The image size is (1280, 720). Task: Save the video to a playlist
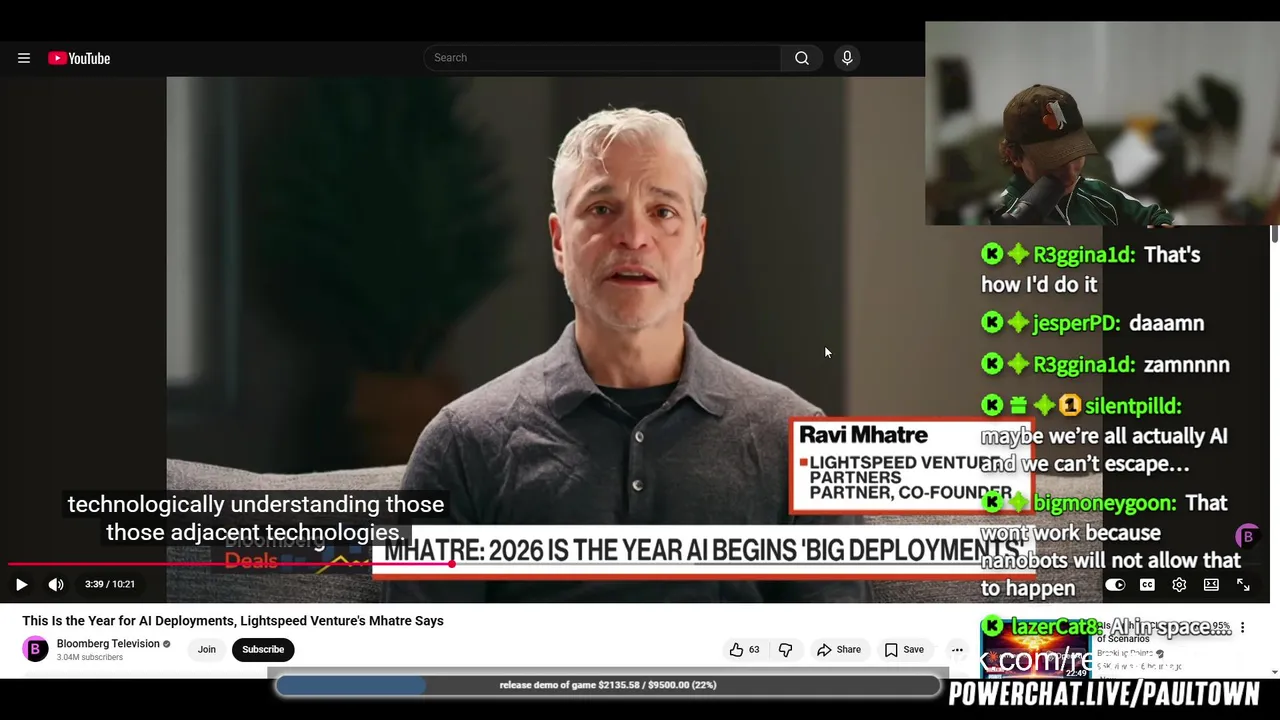(904, 650)
